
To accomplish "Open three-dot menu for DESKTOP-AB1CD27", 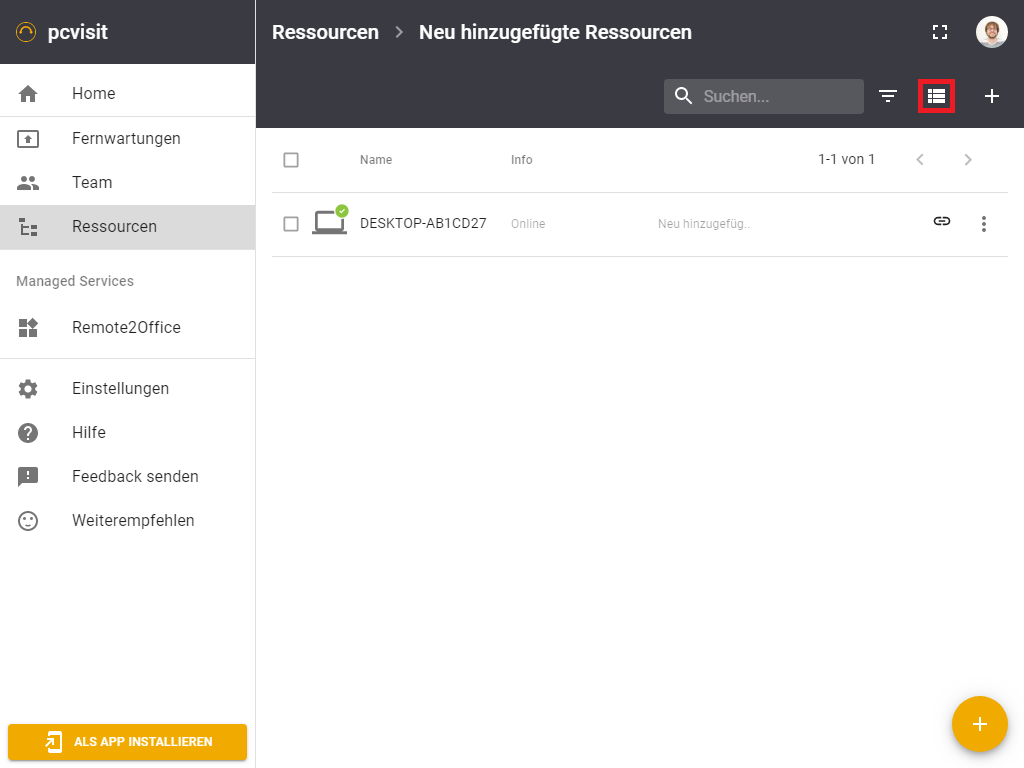I will coord(984,224).
